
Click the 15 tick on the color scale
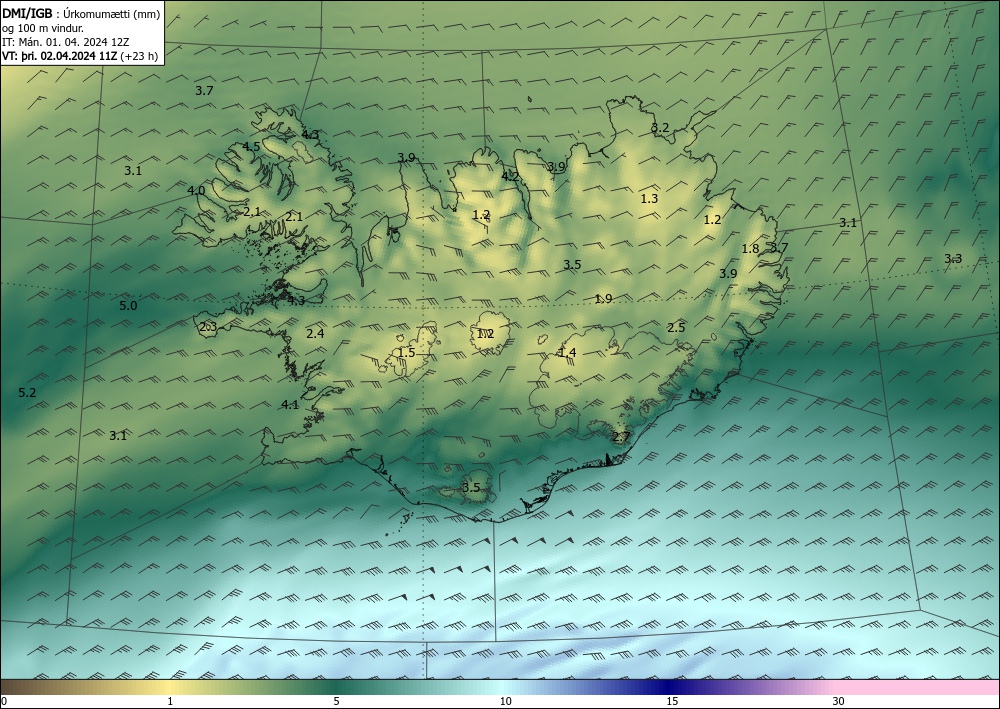[x=672, y=701]
